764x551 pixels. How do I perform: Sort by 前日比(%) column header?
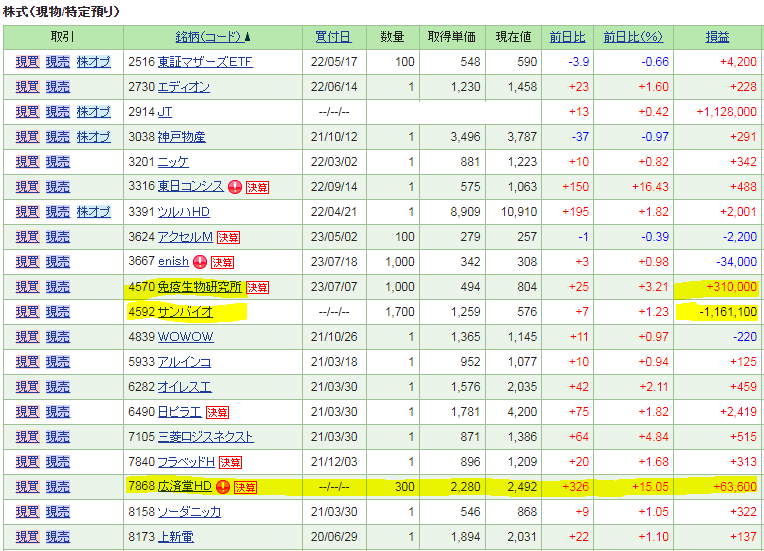(633, 37)
